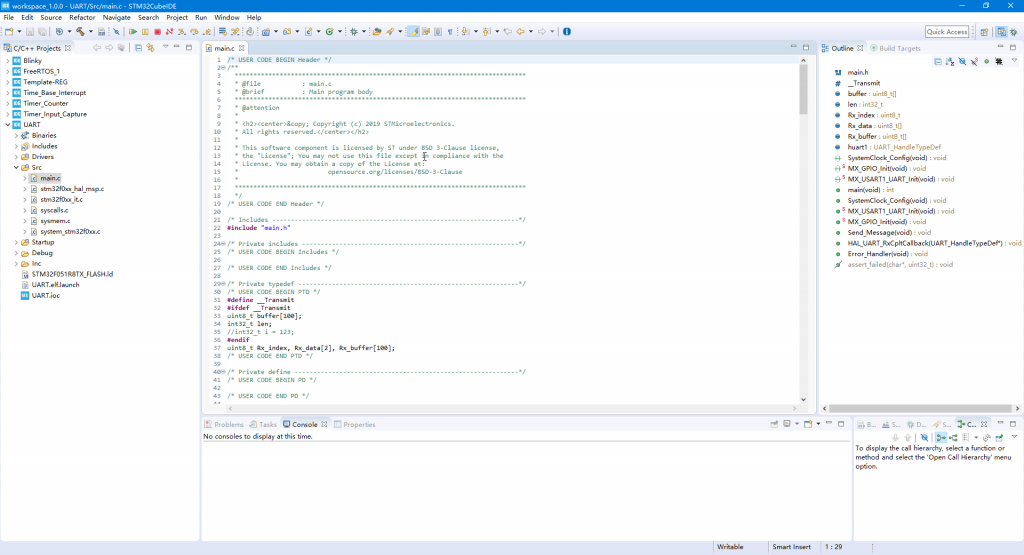Open the File menu
This screenshot has width=1024, height=555.
(x=8, y=18)
